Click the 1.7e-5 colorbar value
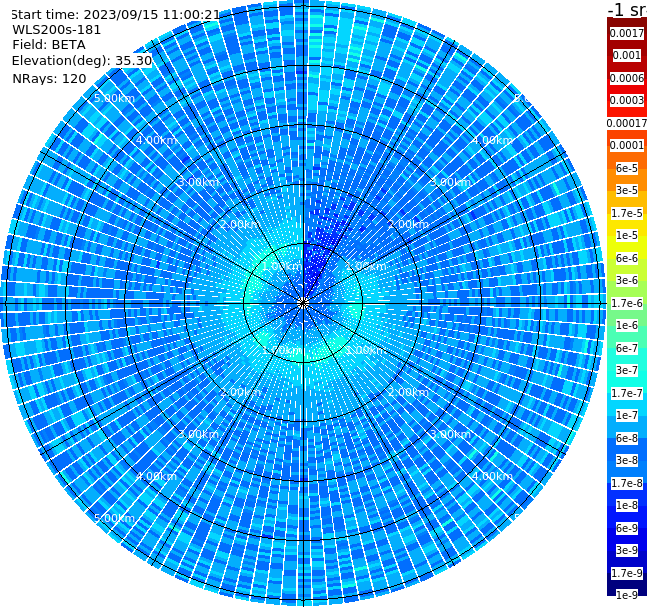 coord(627,213)
